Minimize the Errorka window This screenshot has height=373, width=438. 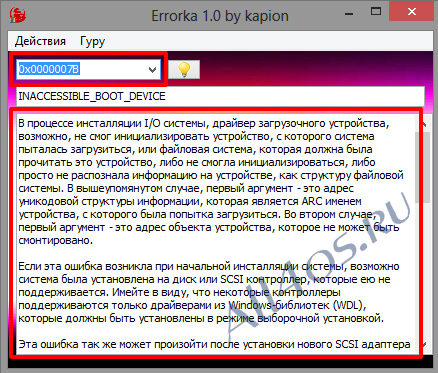click(x=349, y=14)
